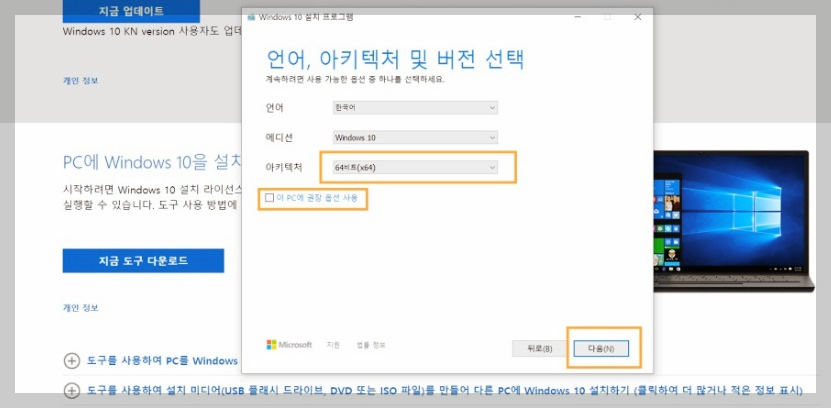The image size is (831, 408).
Task: Click the 뒤로(B) button
Action: [x=540, y=349]
